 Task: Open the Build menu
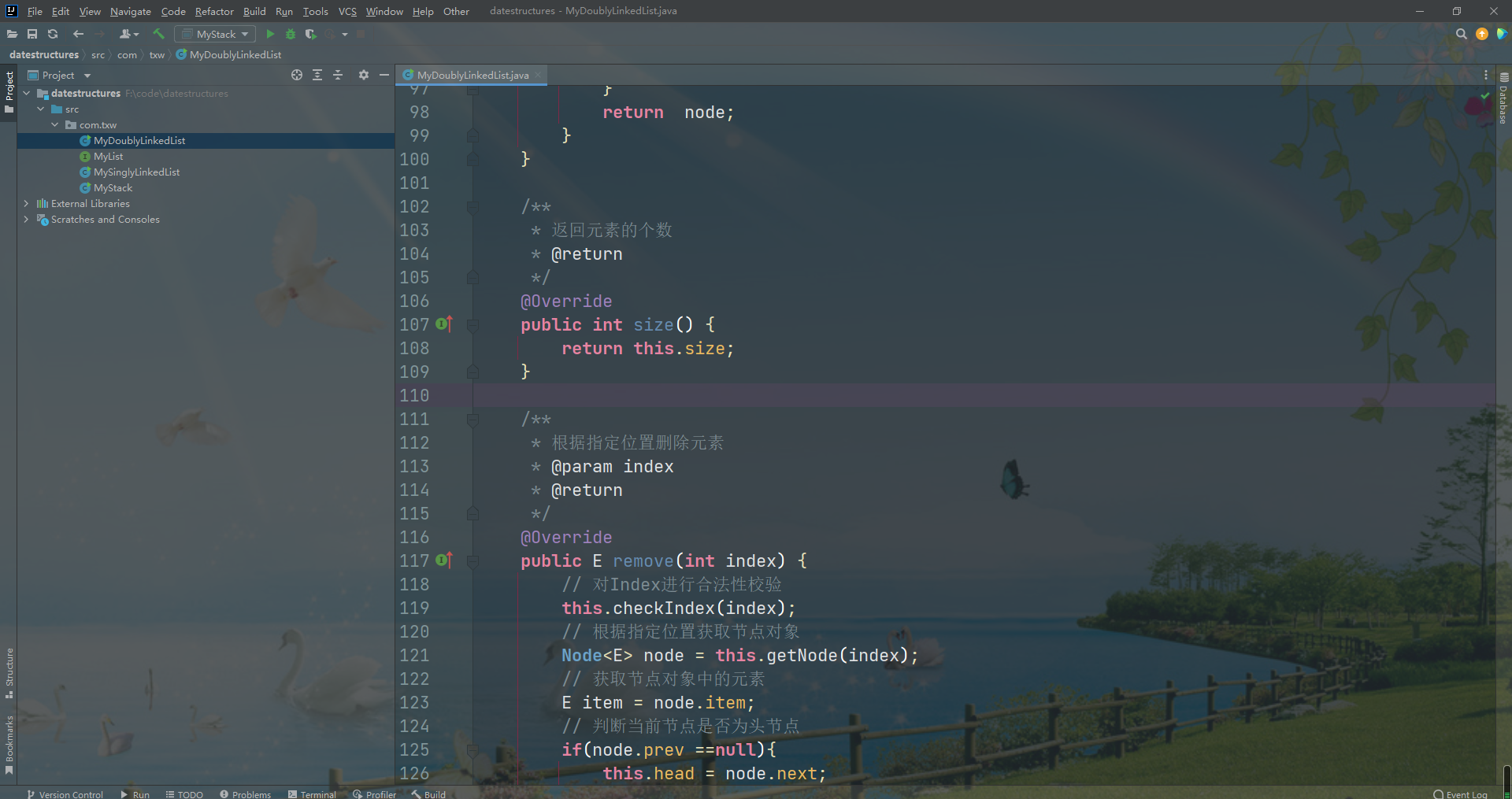254,11
